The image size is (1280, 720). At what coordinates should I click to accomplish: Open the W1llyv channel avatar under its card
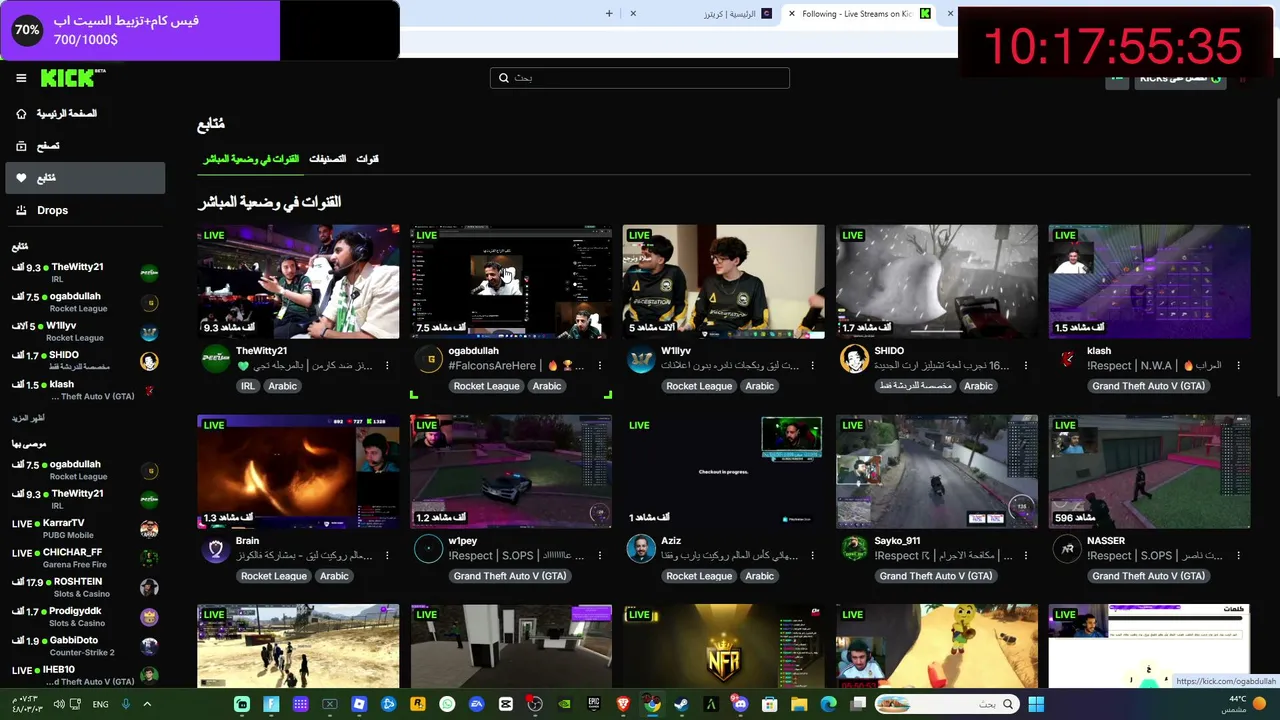click(x=641, y=360)
